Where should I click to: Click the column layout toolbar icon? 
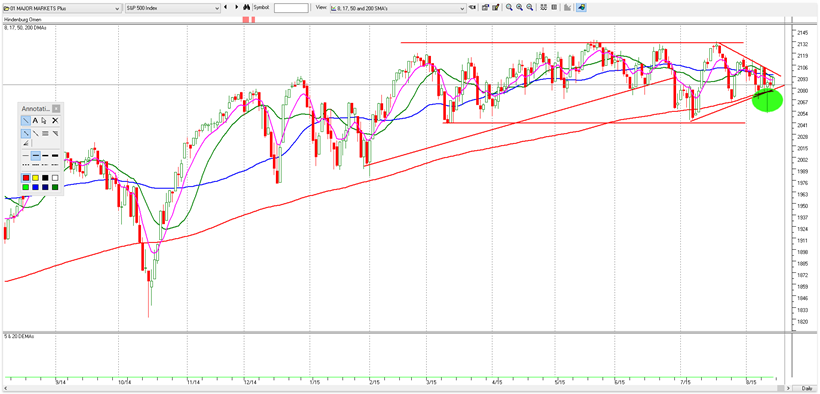click(554, 7)
